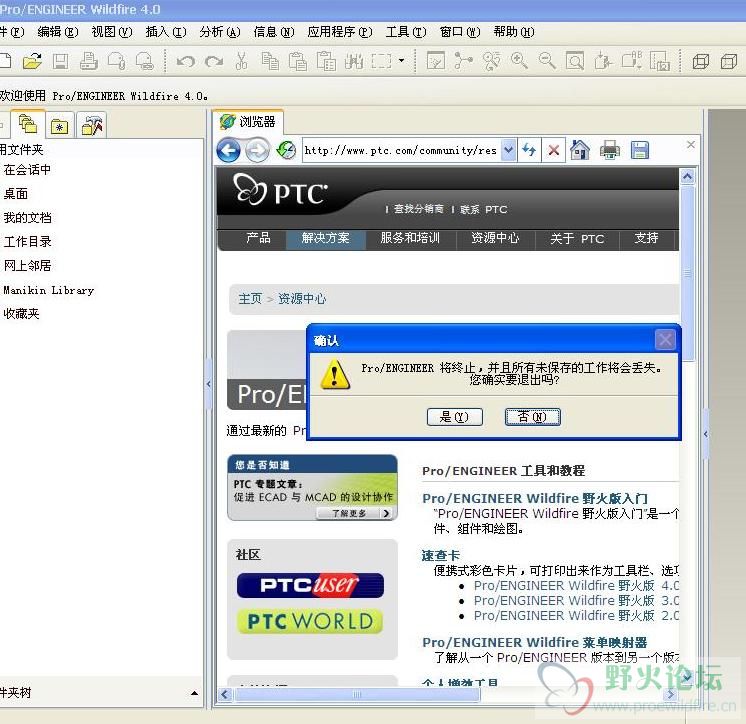746x724 pixels.
Task: Click 服务和培训 on PTC page
Action: point(410,238)
